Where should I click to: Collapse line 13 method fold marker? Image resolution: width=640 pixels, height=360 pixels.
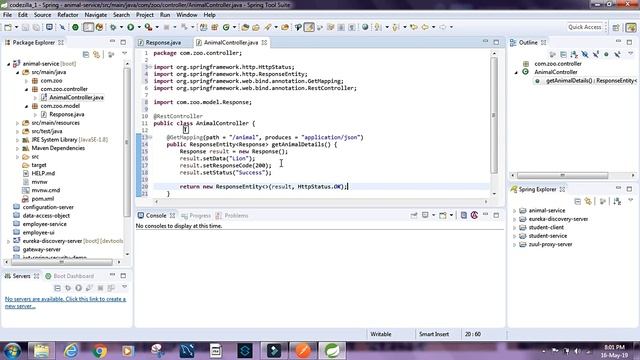[150, 137]
